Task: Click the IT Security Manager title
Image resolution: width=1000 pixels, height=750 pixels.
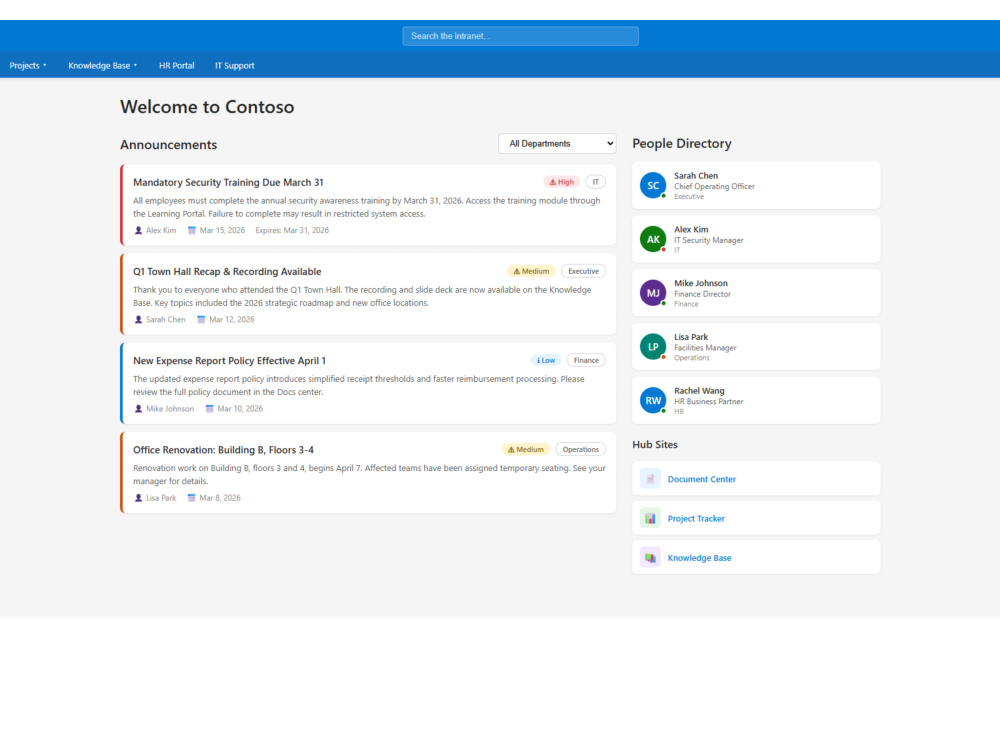Action: coord(709,240)
